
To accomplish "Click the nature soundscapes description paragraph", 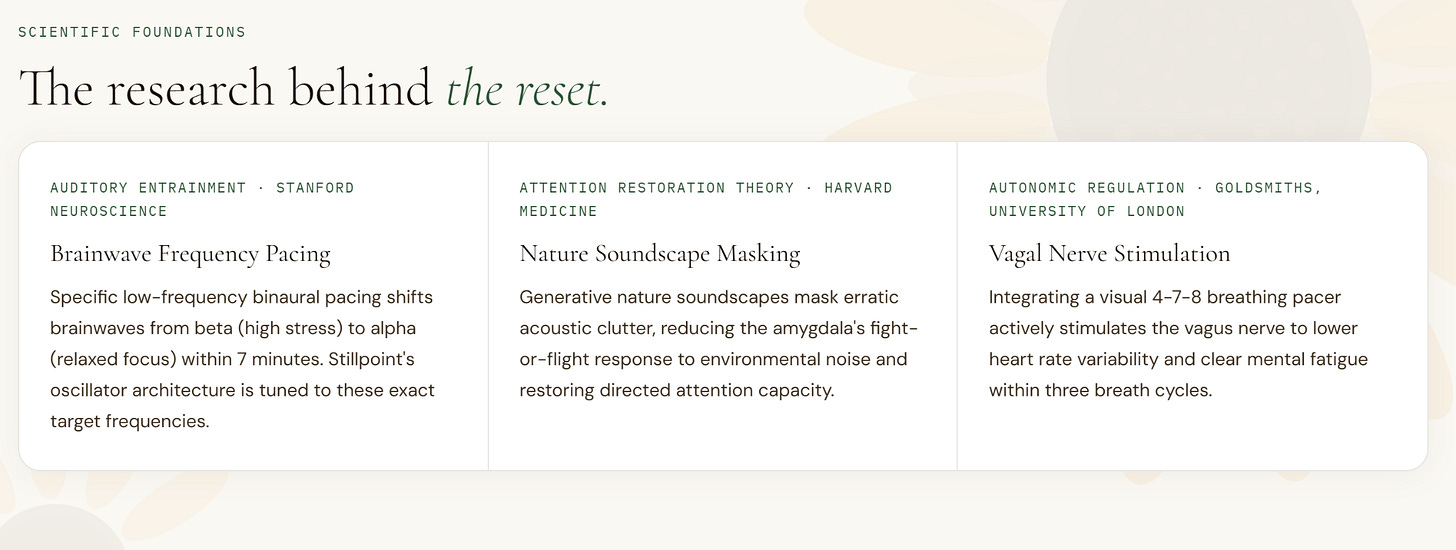I will [718, 344].
